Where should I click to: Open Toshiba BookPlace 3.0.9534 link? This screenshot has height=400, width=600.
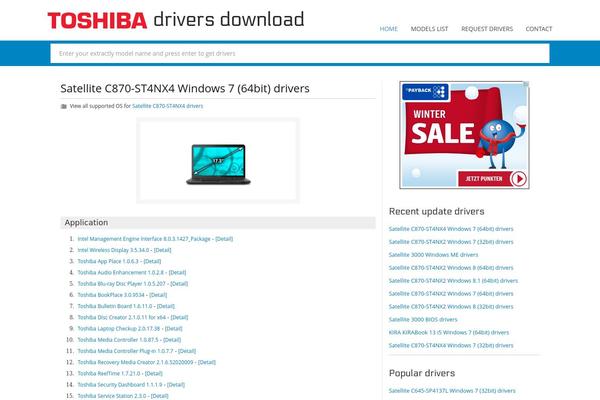[111, 295]
